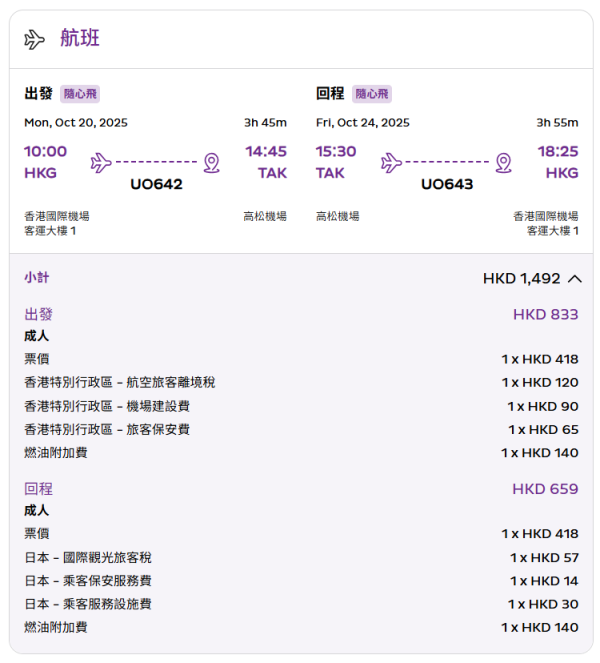The image size is (600, 663).
Task: Click 機場建設費 fee row
Action: tap(301, 406)
